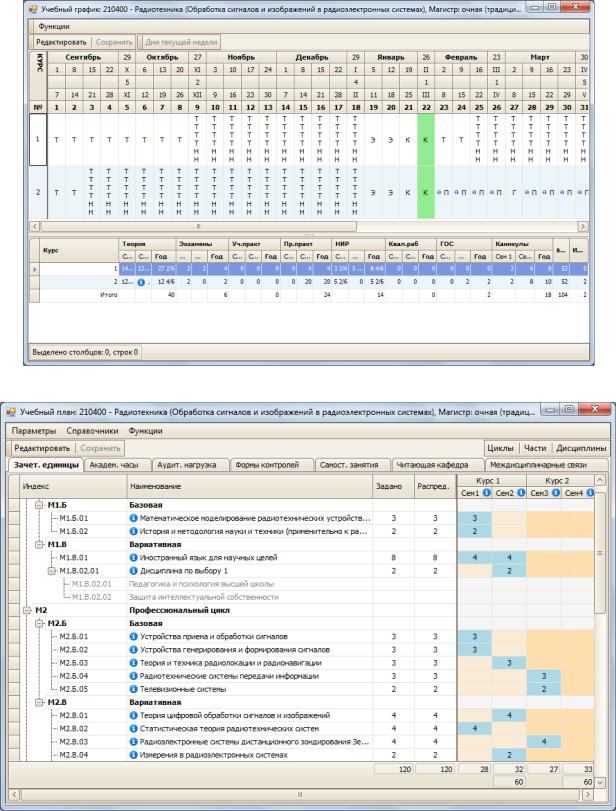Click info icon for Статистическая теория радиотехнических систем

pyautogui.click(x=133, y=728)
